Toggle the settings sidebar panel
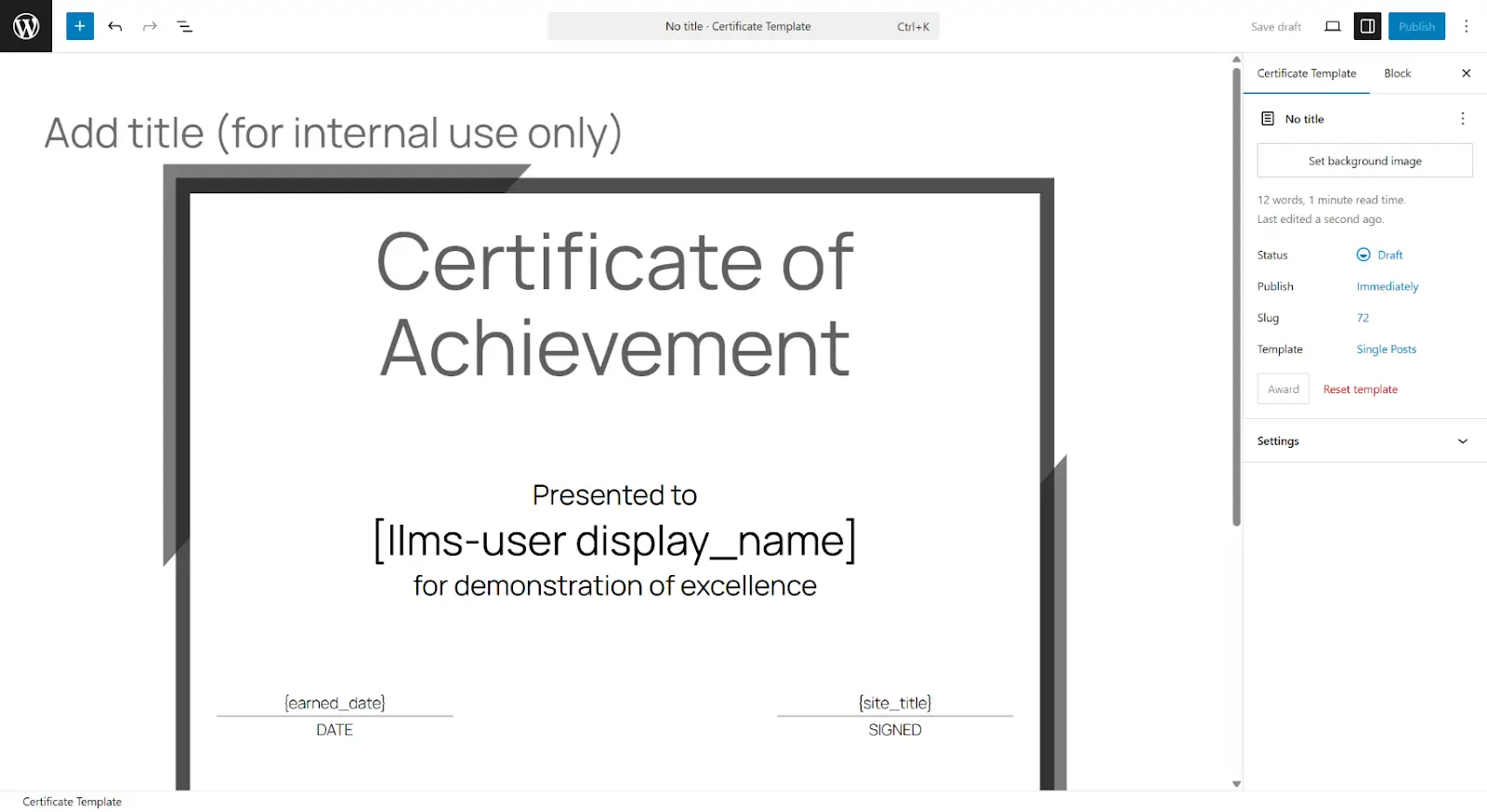1487x812 pixels. [x=1367, y=26]
